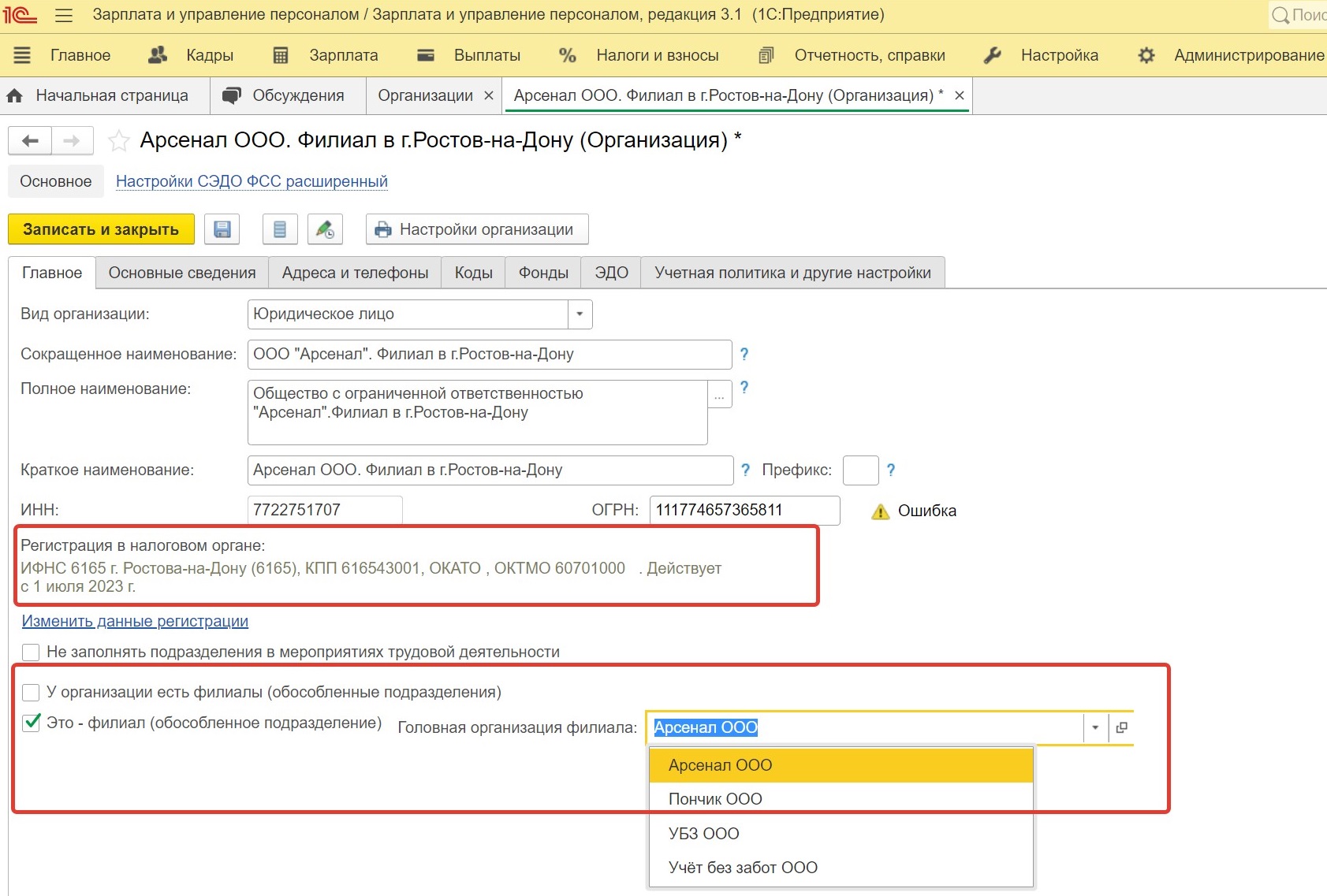Open the Налоги и взносы section
1327x896 pixels.
pos(639,55)
